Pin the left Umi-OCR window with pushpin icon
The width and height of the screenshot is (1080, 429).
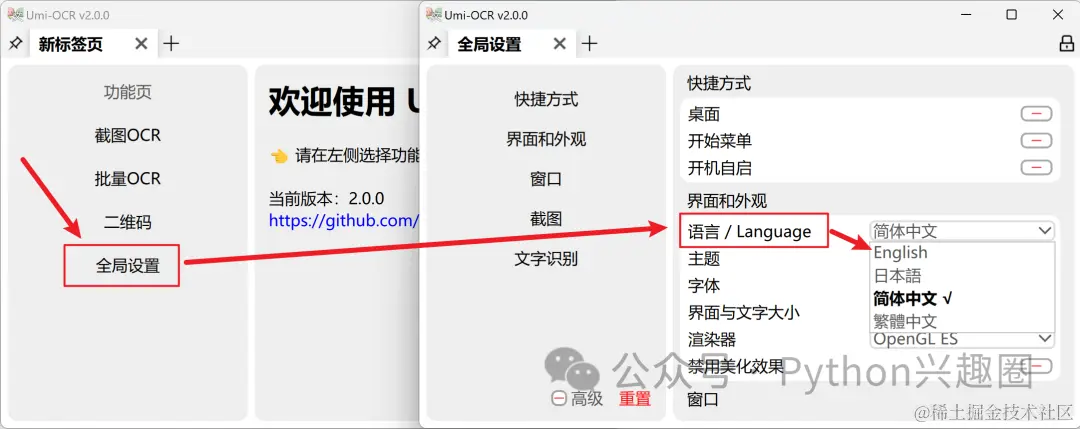click(x=14, y=44)
